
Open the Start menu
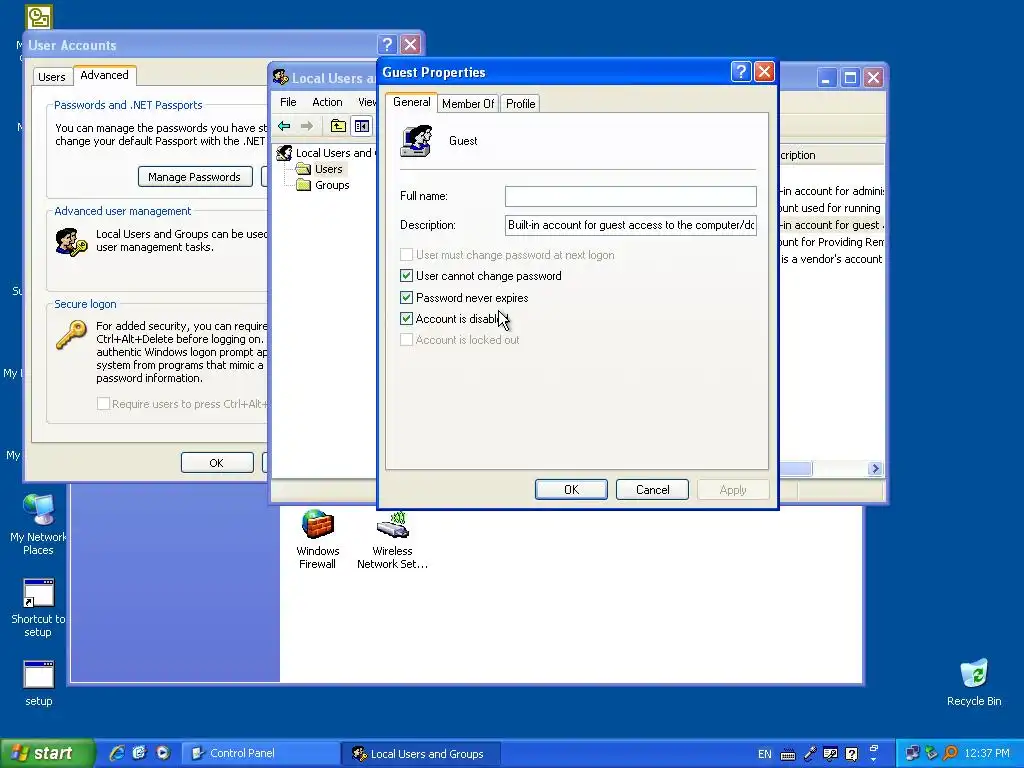pos(47,753)
